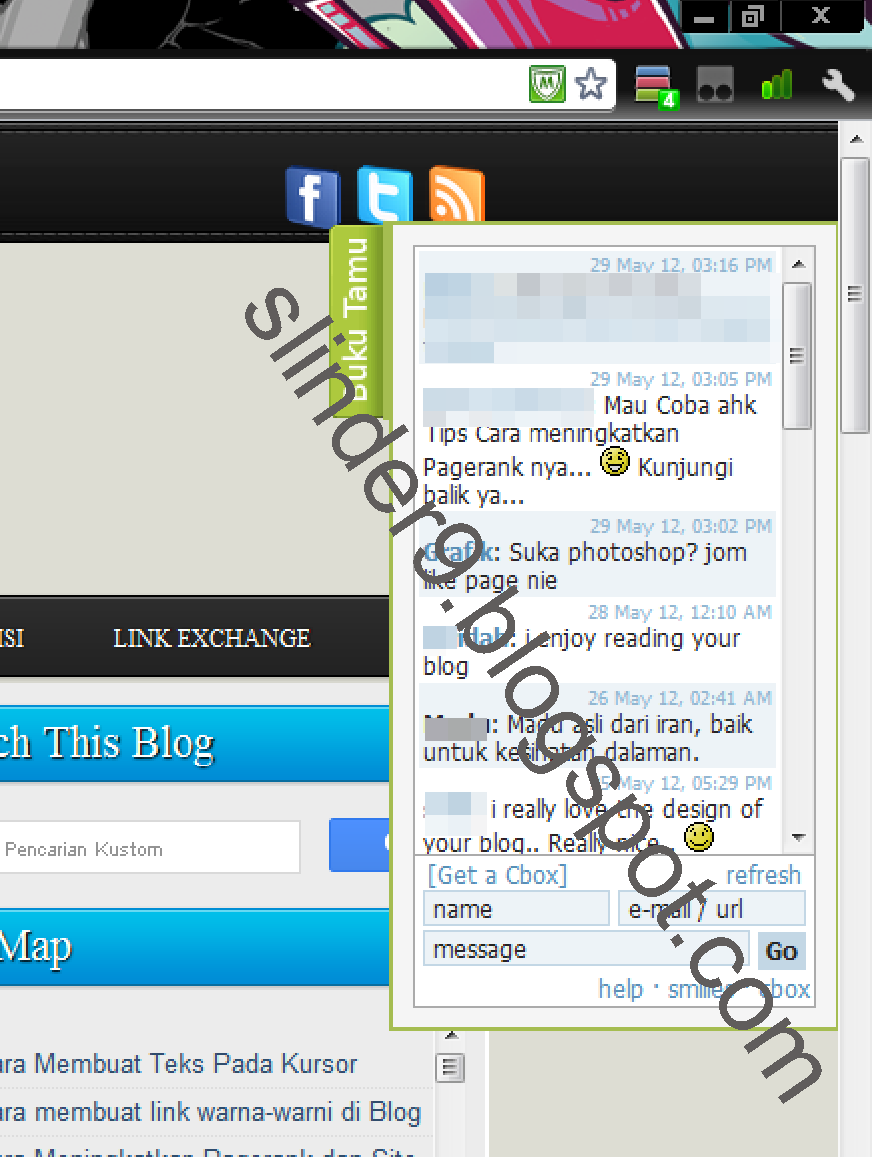872x1157 pixels.
Task: Click the smiley emoticon in Pagerank message
Action: [615, 463]
